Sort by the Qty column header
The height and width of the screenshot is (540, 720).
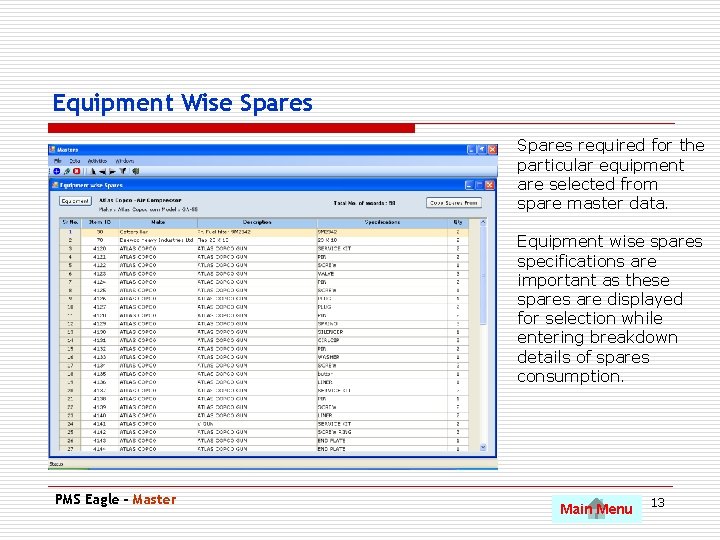click(458, 222)
